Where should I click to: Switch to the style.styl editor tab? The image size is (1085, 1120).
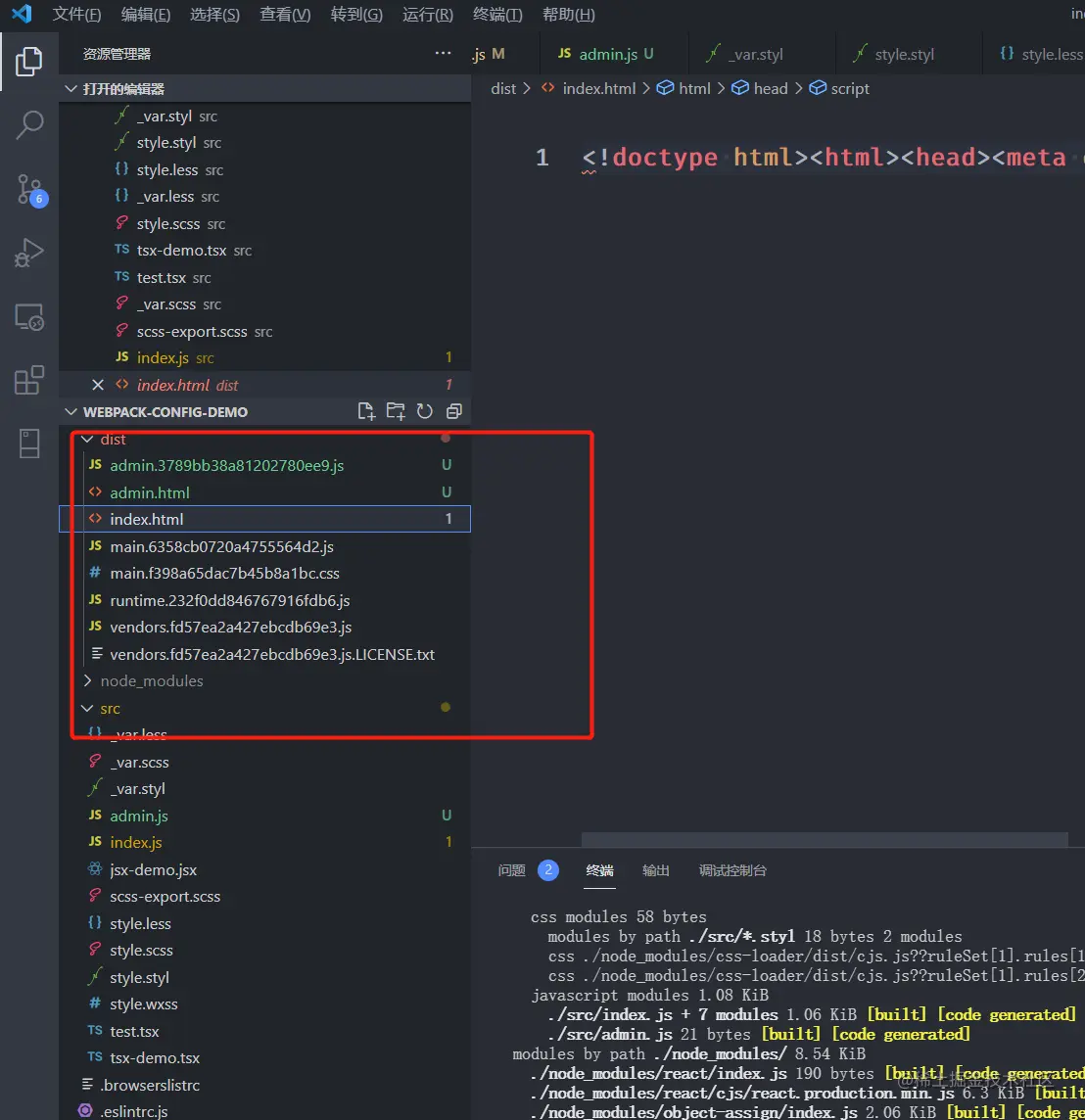click(x=909, y=54)
